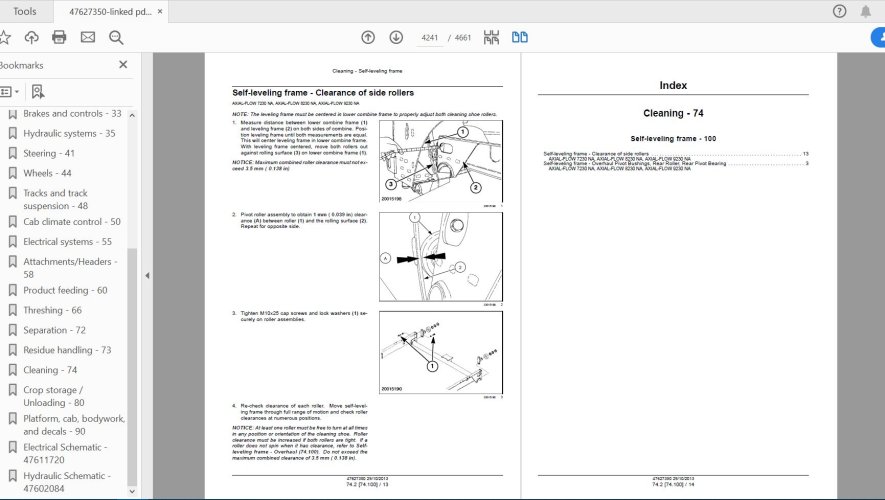
Task: Click bookmark icon beside Steering - 41
Action: point(12,153)
